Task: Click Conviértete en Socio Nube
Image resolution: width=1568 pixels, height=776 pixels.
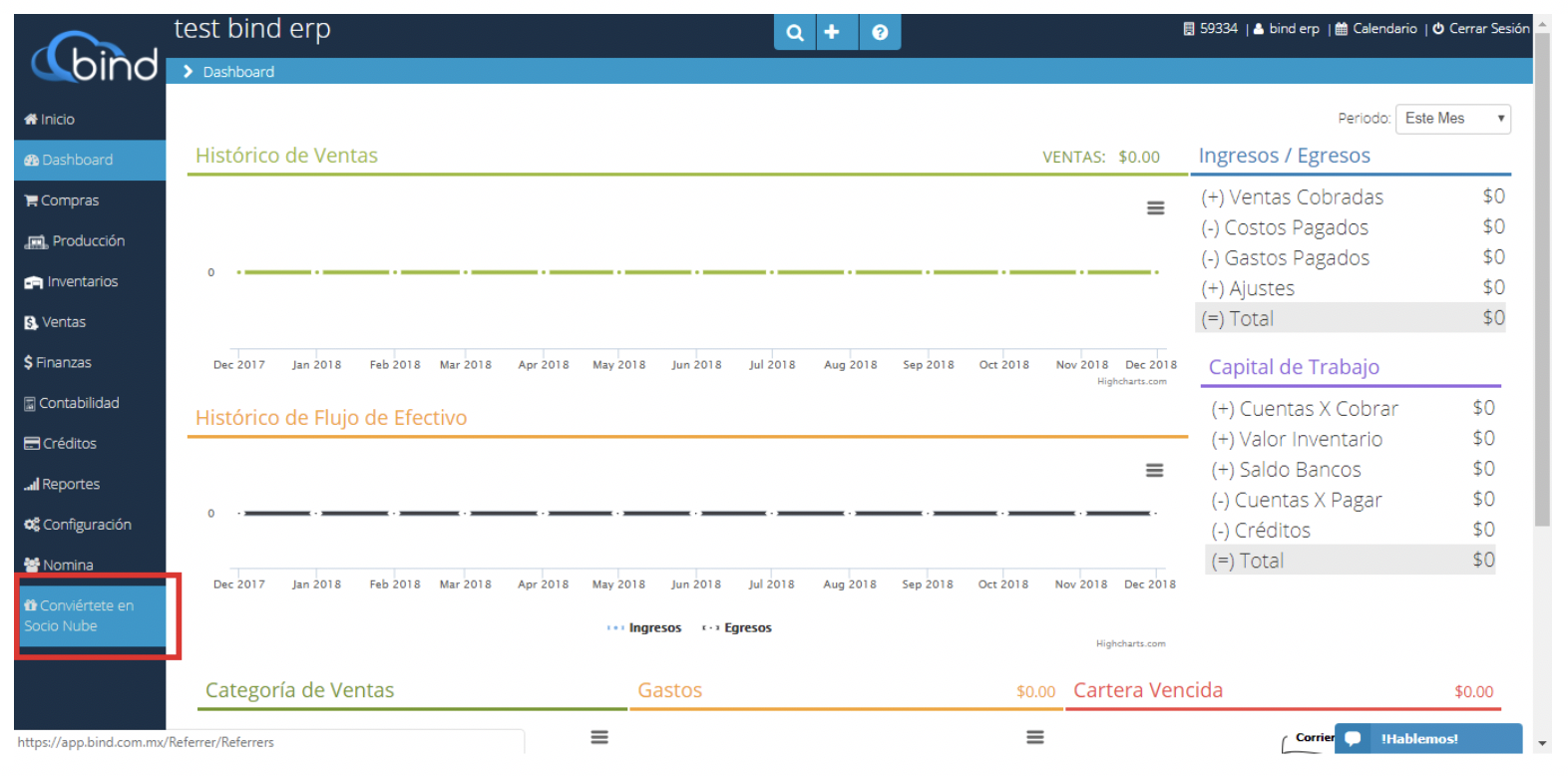Action: [x=92, y=615]
